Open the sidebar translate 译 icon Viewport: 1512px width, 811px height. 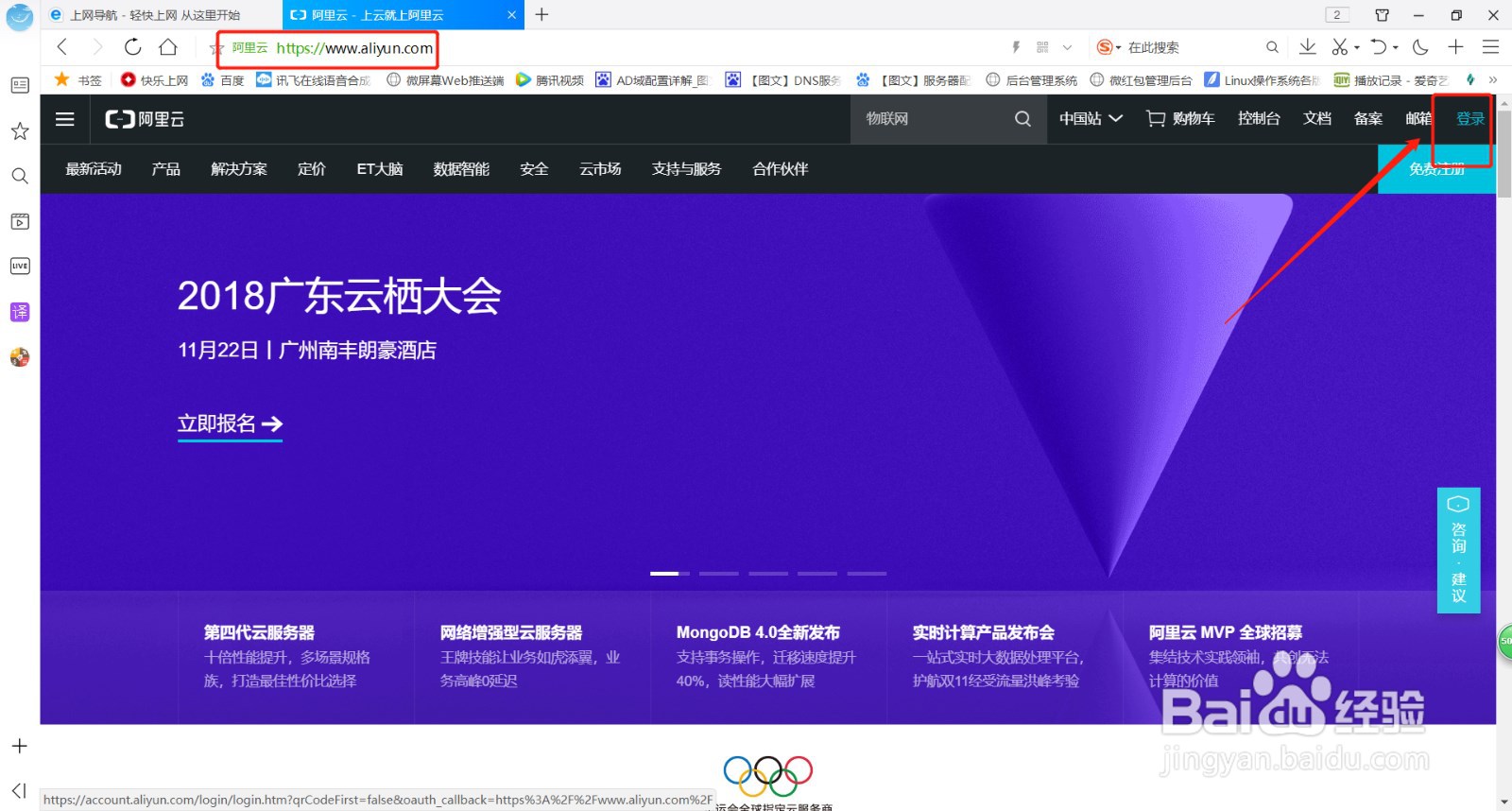pos(20,311)
